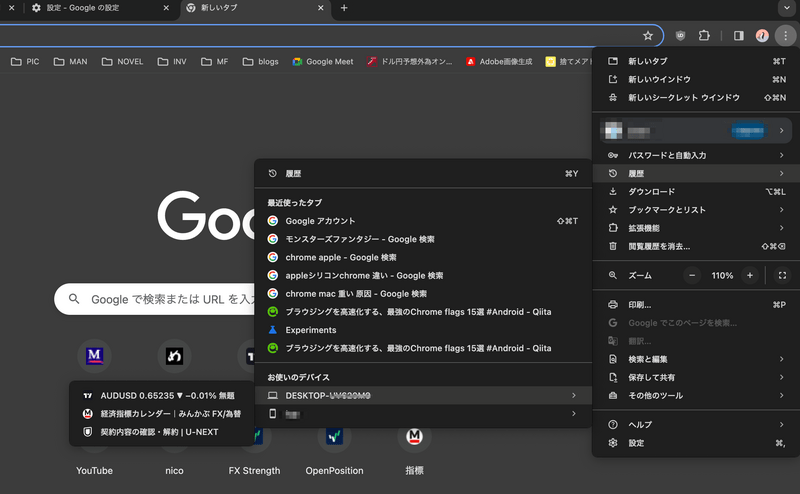
Task: Open the PIC bookmark folder
Action: point(25,62)
